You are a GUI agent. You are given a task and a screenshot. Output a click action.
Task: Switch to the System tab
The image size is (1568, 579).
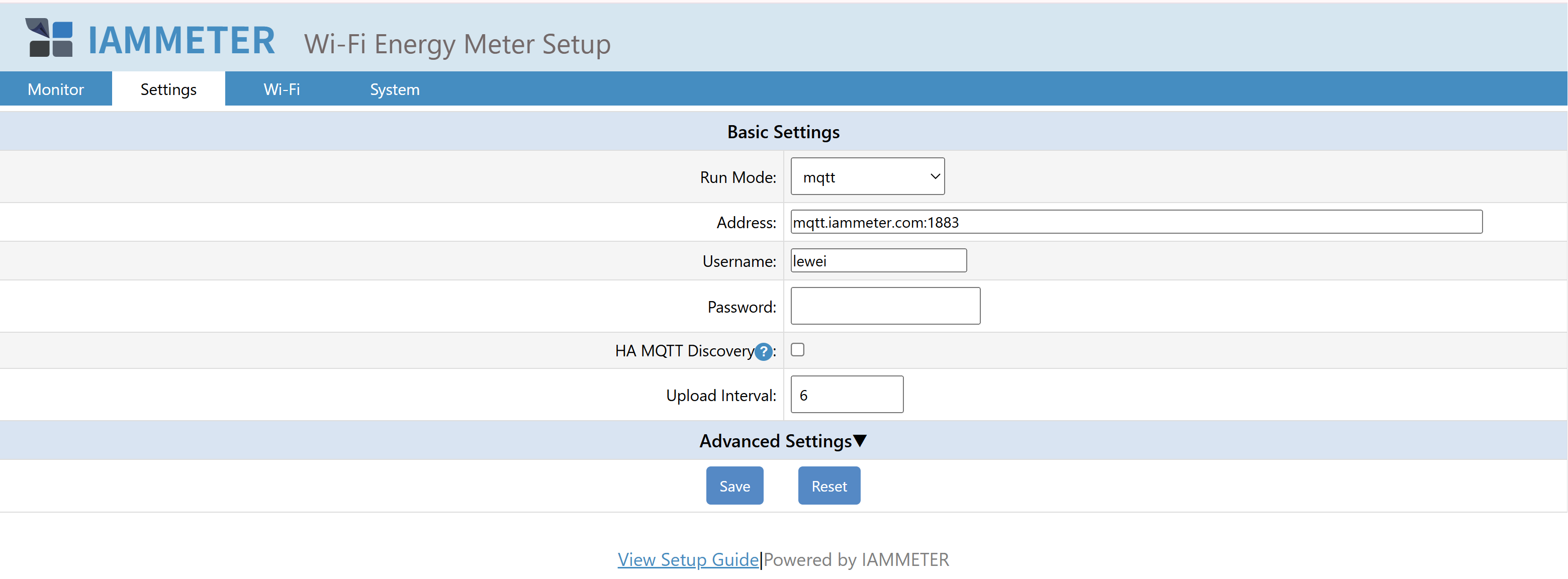(x=395, y=89)
